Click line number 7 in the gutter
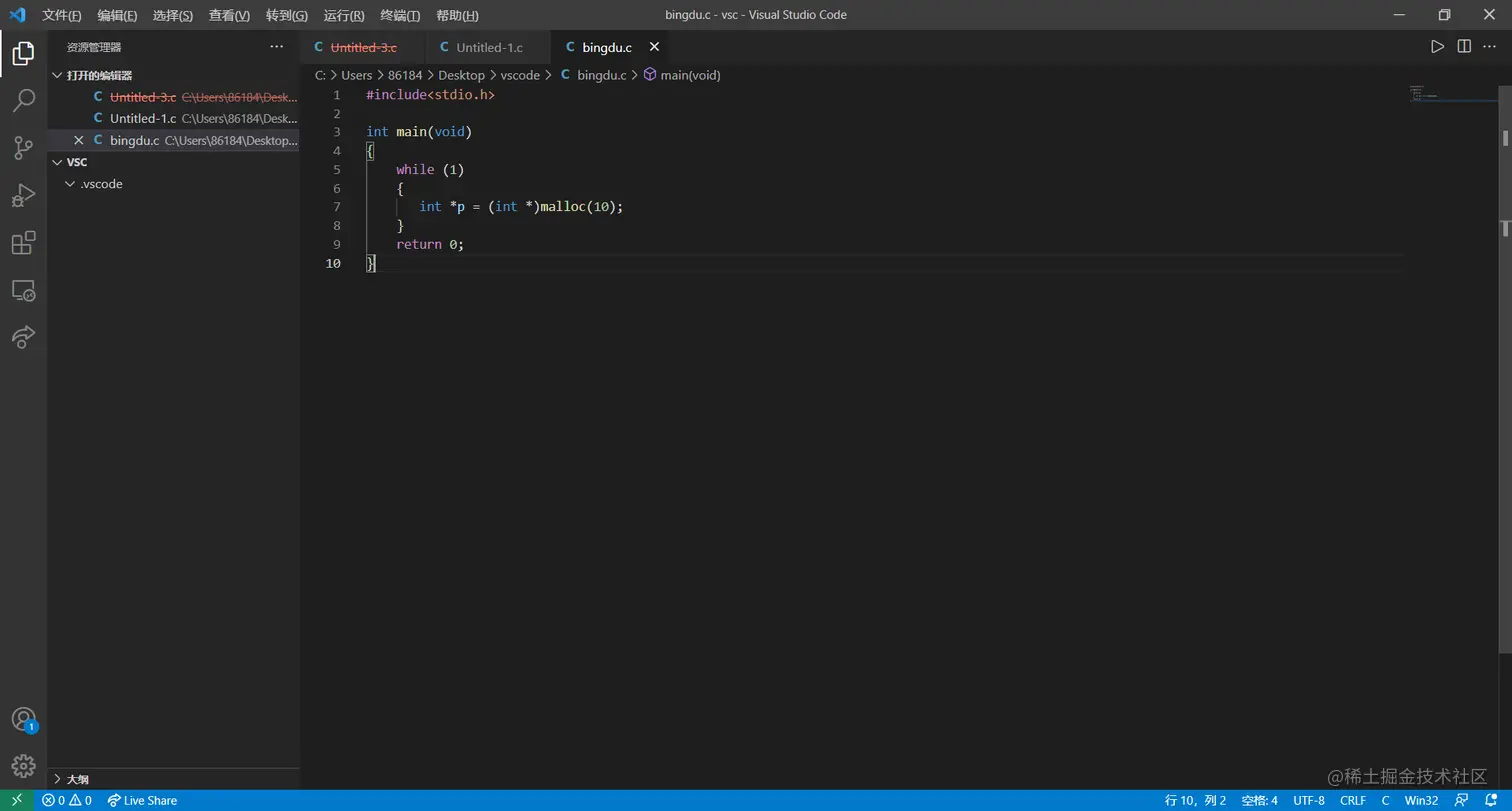Screen dimensions: 1512x811 [337, 207]
